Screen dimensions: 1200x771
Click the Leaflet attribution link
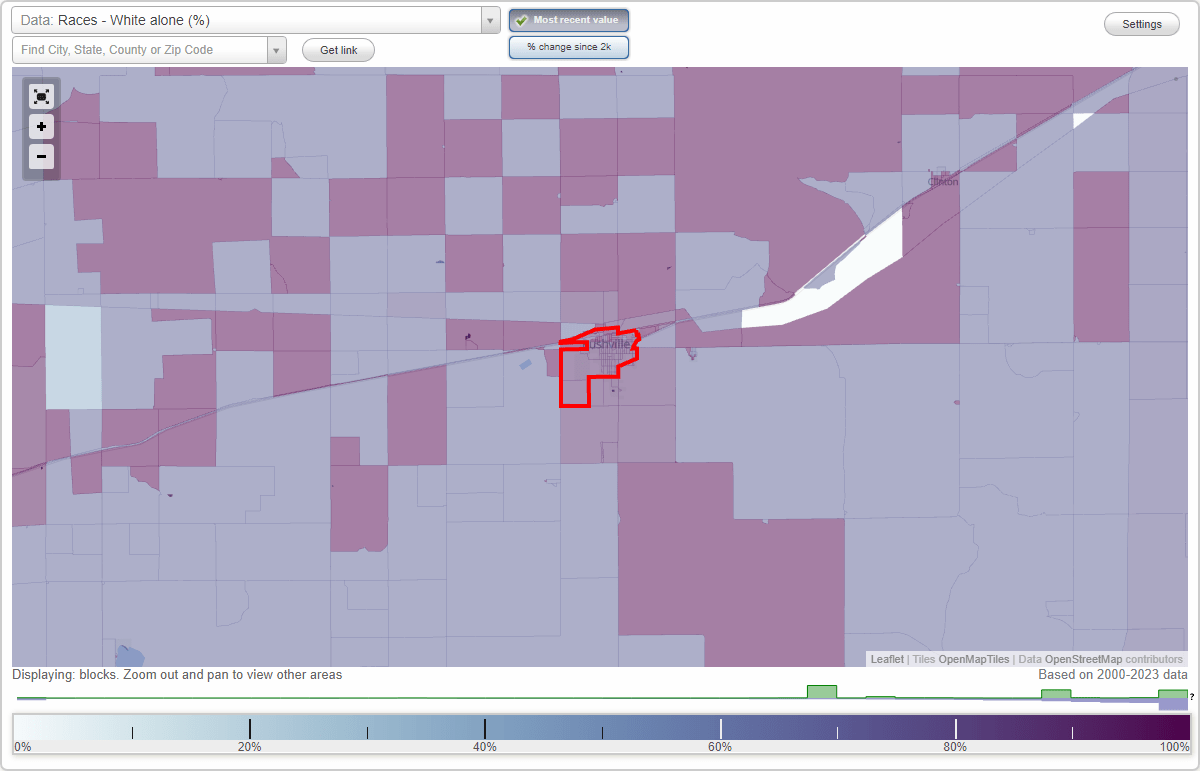[887, 659]
